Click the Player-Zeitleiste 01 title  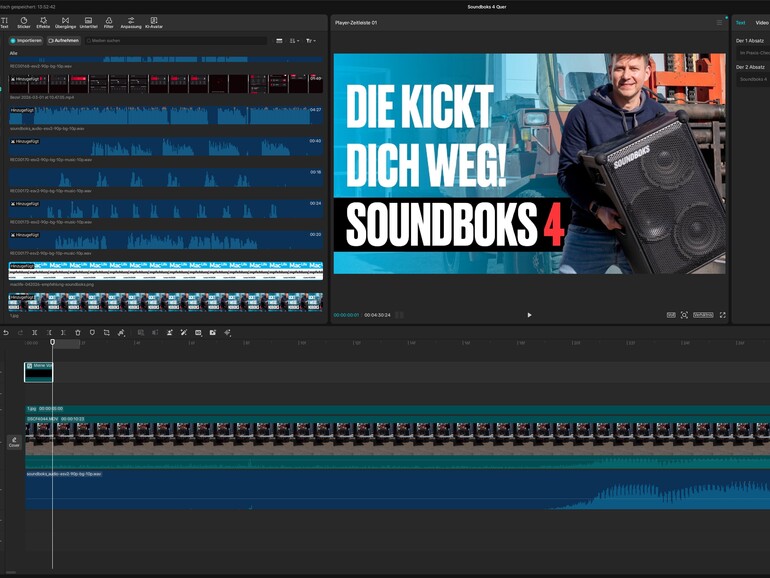(x=356, y=23)
